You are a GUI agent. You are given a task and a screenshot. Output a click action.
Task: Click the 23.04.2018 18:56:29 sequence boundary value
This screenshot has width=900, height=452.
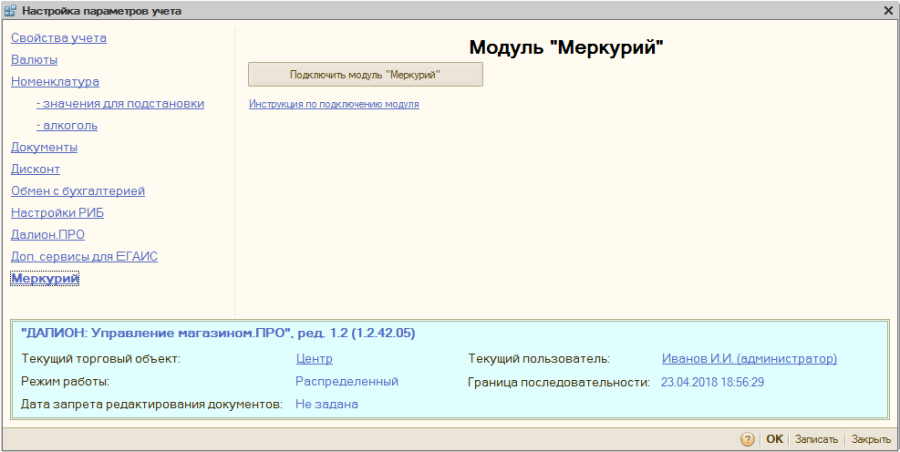(712, 382)
